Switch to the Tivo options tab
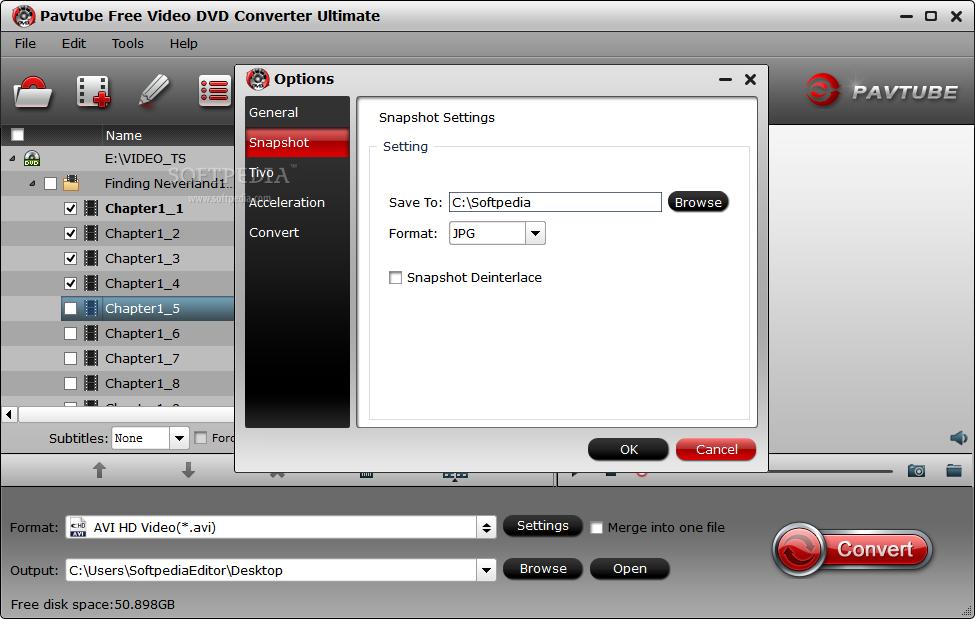Viewport: 975px width, 619px height. pyautogui.click(x=297, y=172)
